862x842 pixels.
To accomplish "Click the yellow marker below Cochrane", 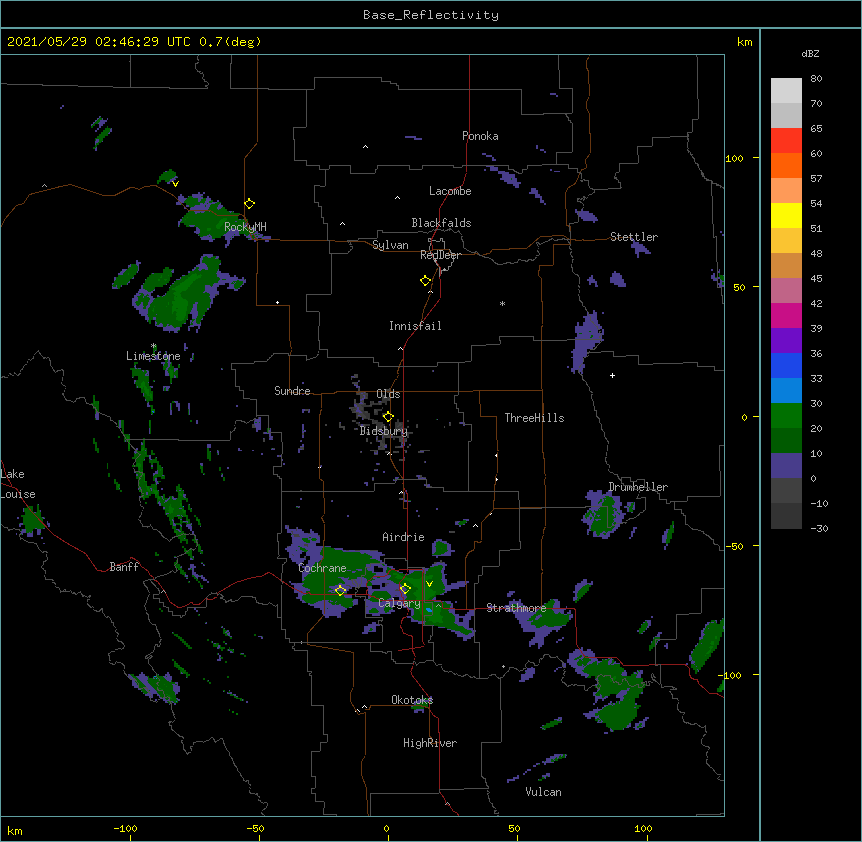I will tap(340, 591).
